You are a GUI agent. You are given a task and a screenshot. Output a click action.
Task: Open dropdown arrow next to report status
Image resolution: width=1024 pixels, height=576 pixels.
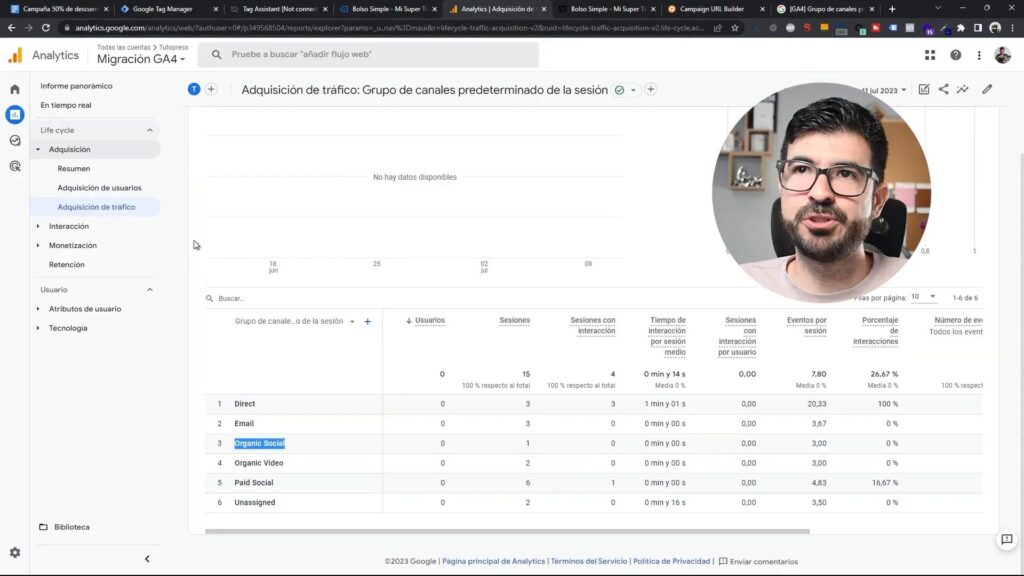633,90
